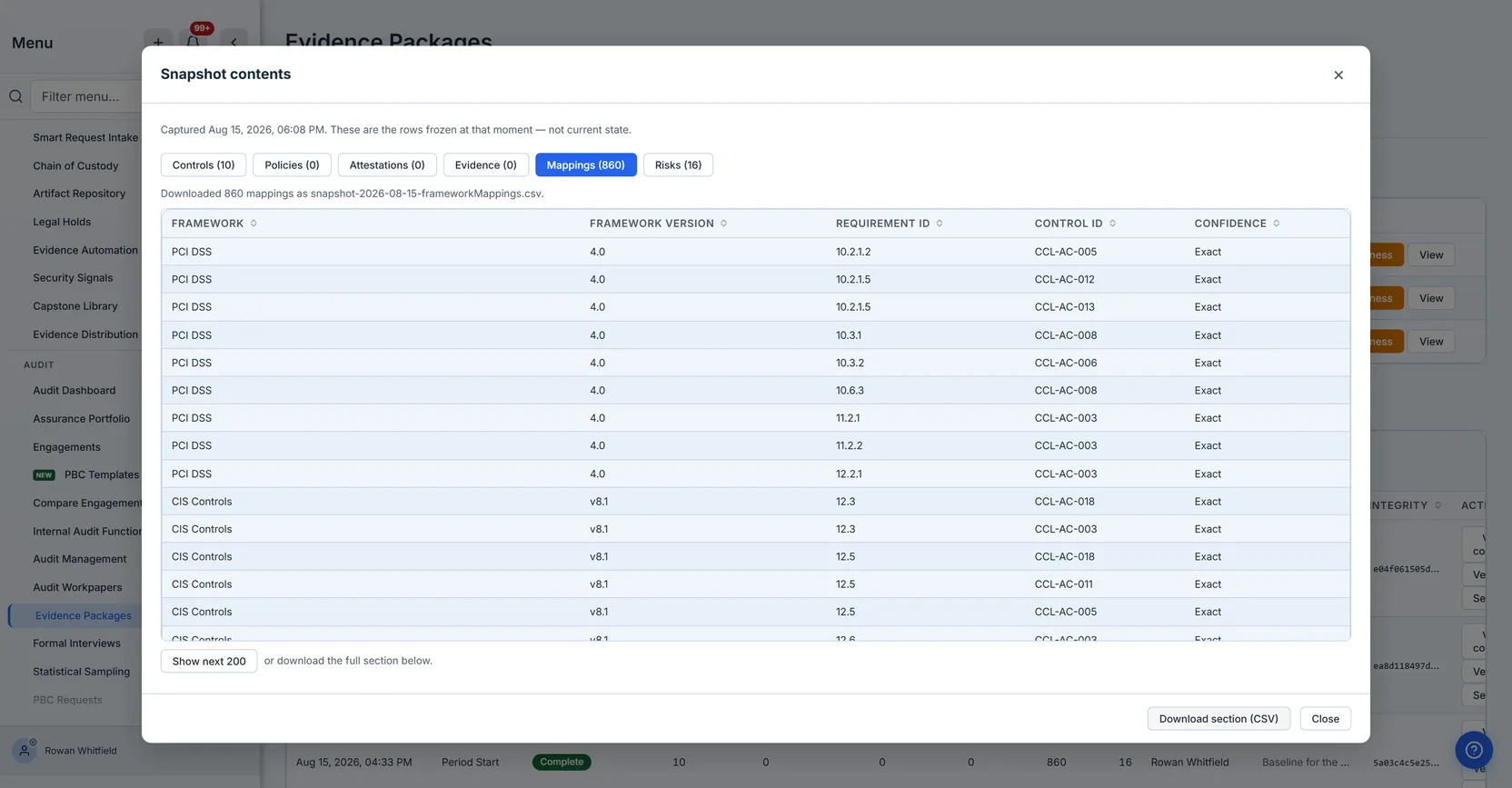Switch to the Evidence (0) tab
This screenshot has height=788, width=1512.
point(486,165)
